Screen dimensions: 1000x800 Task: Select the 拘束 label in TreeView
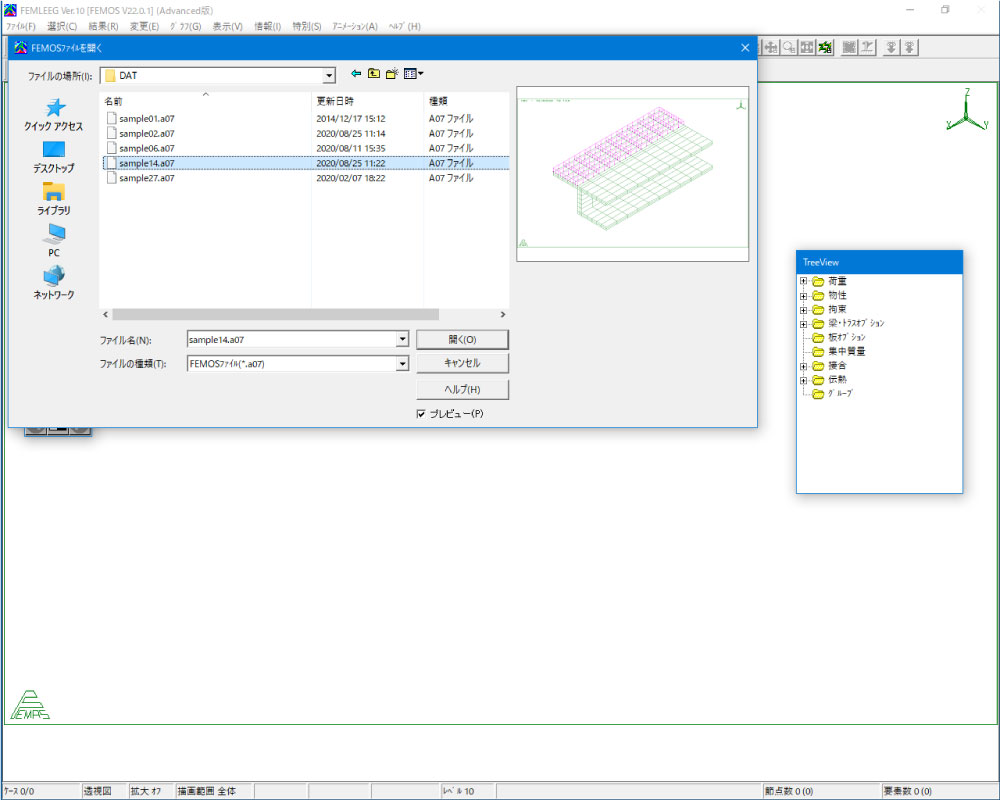coord(837,309)
